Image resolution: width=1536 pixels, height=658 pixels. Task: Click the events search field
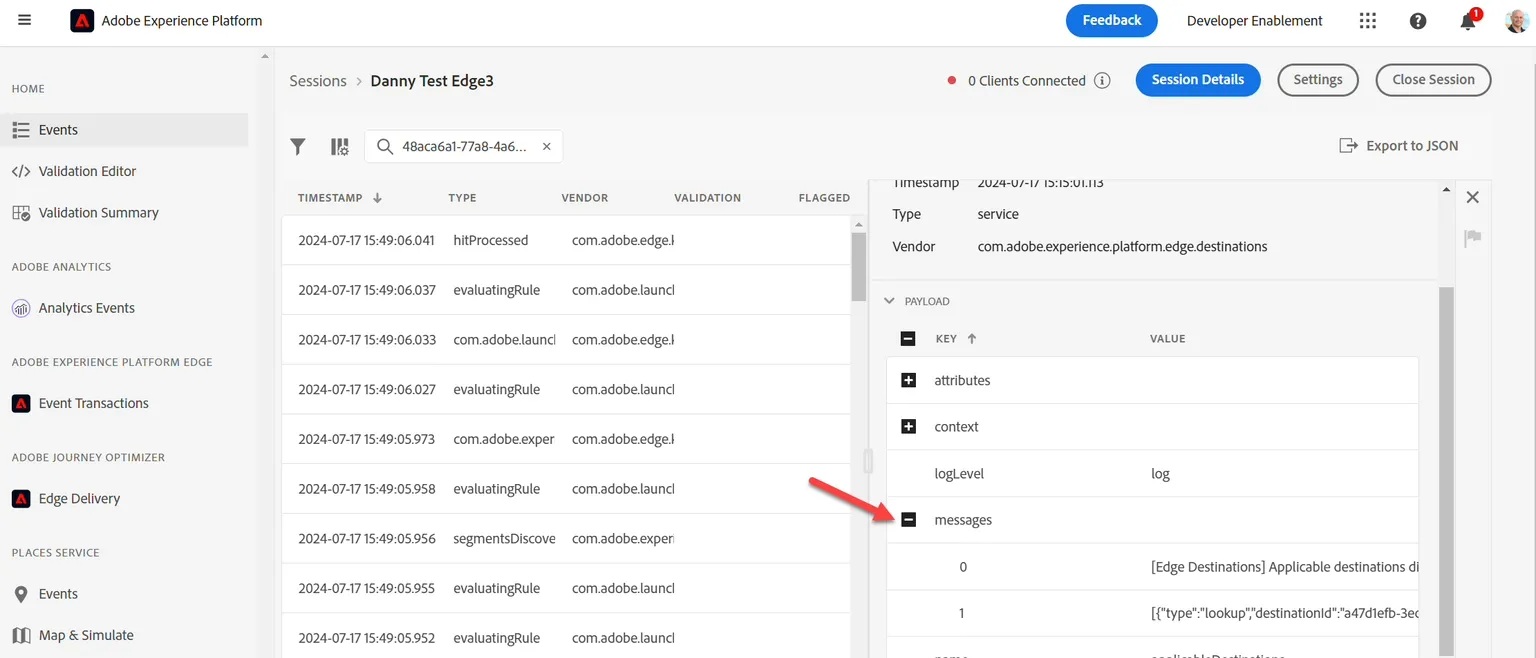click(x=464, y=146)
